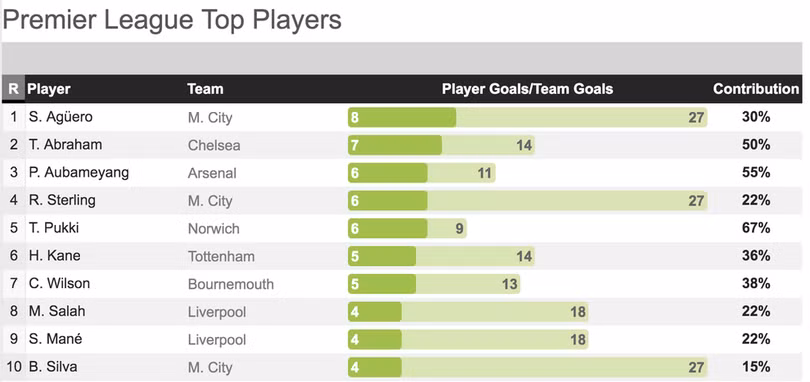810x382 pixels.
Task: Select the H. Kane row name
Action: pyautogui.click(x=54, y=256)
